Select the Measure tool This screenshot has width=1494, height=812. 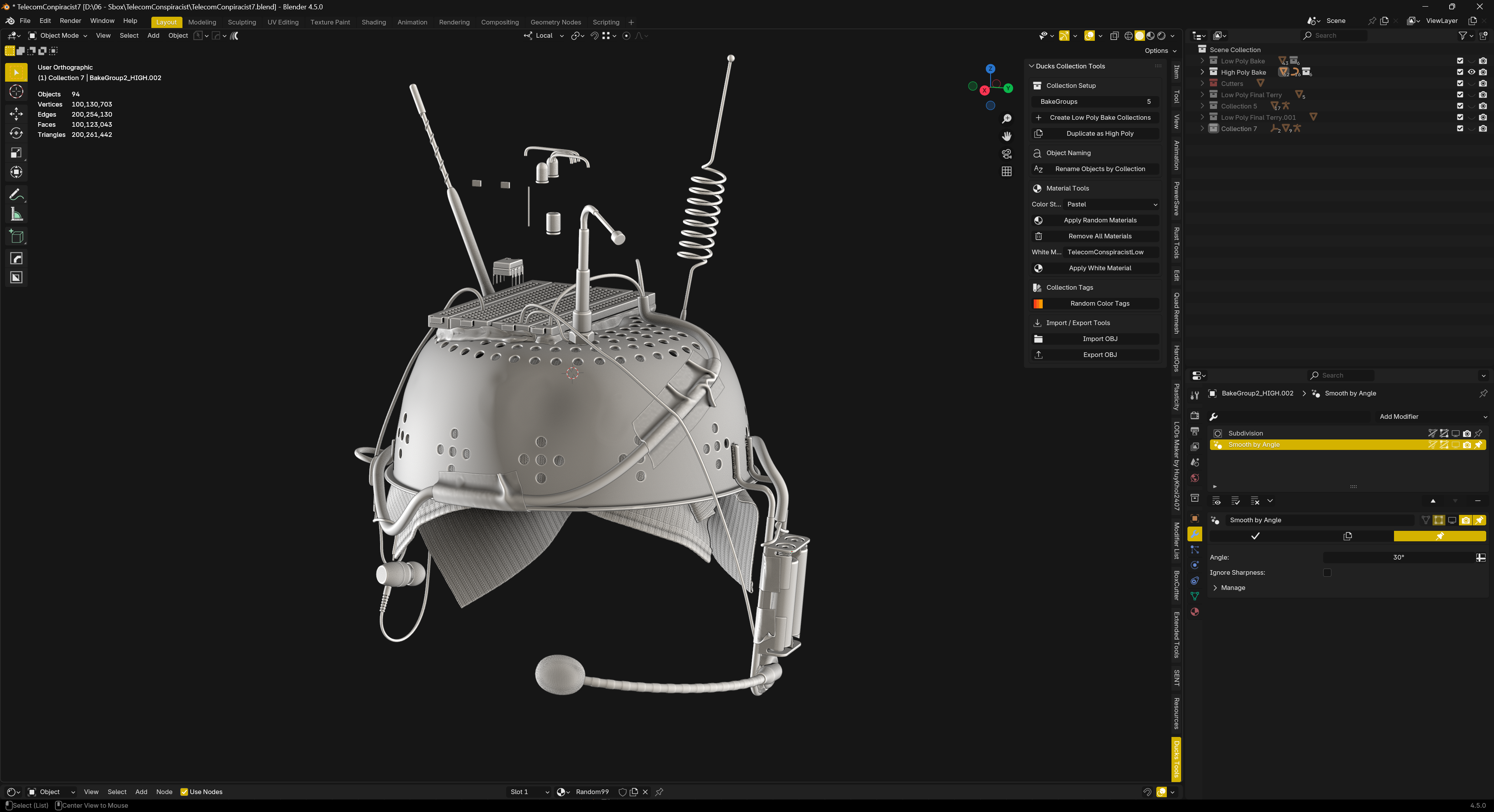pos(16,215)
